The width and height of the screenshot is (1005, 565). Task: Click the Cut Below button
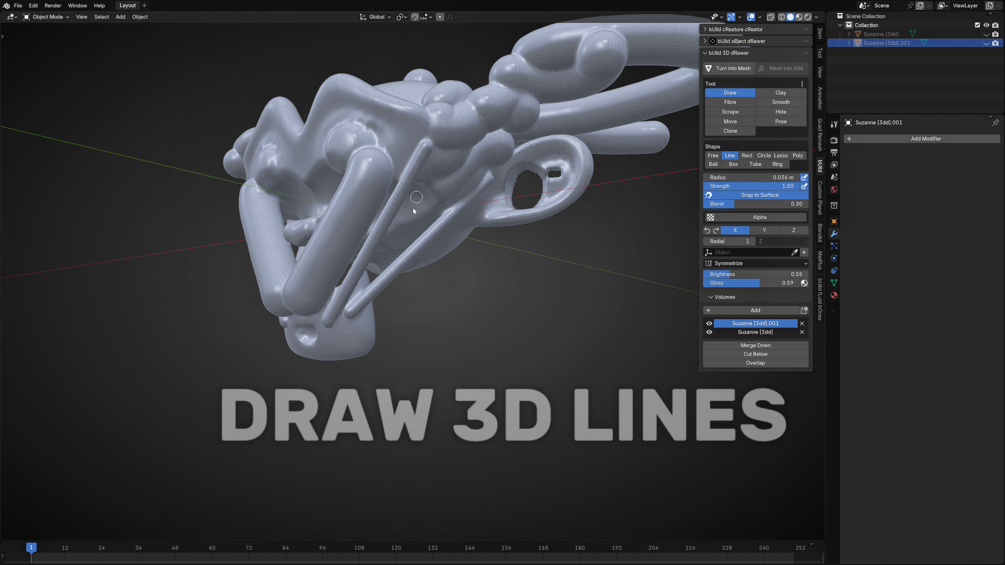point(756,354)
